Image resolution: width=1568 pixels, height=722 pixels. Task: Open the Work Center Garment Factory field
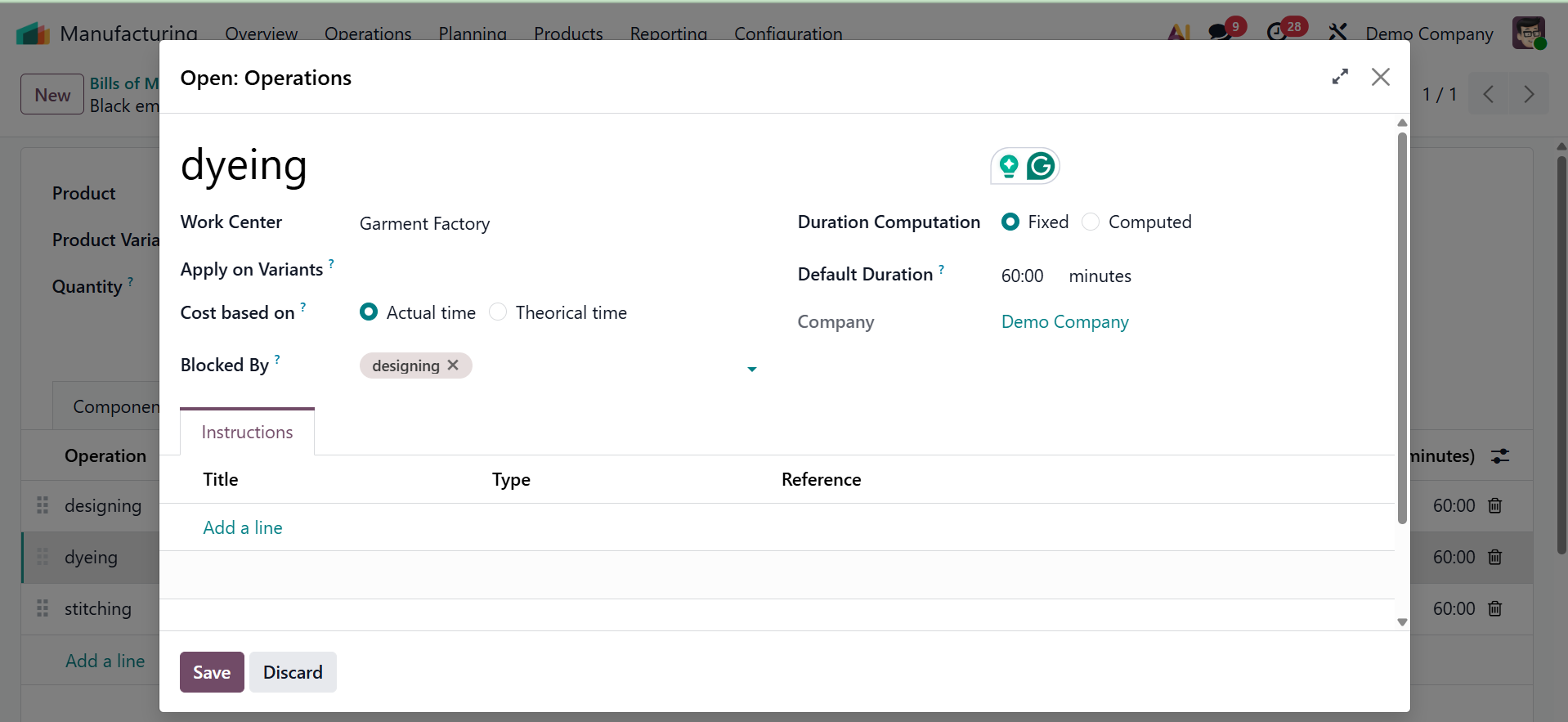pos(424,224)
